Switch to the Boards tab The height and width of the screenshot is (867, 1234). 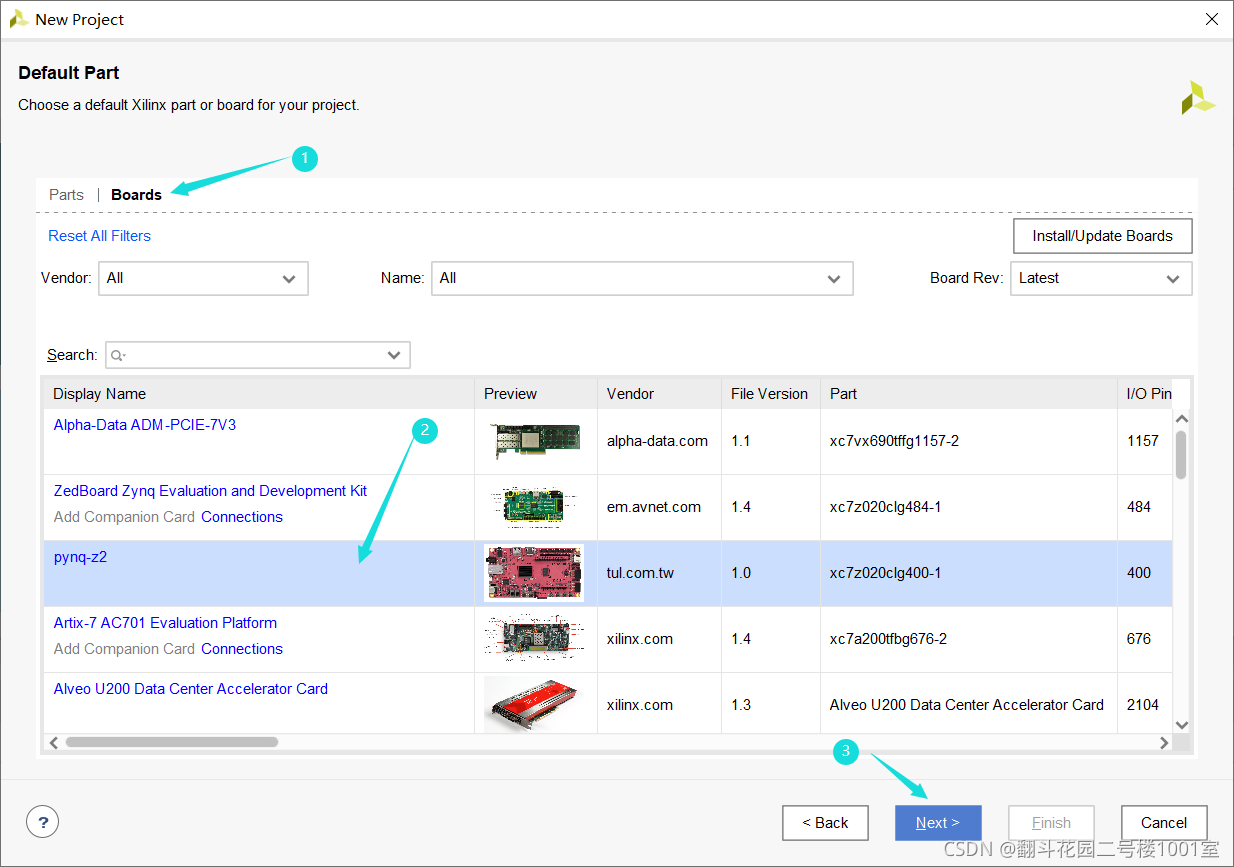(136, 195)
